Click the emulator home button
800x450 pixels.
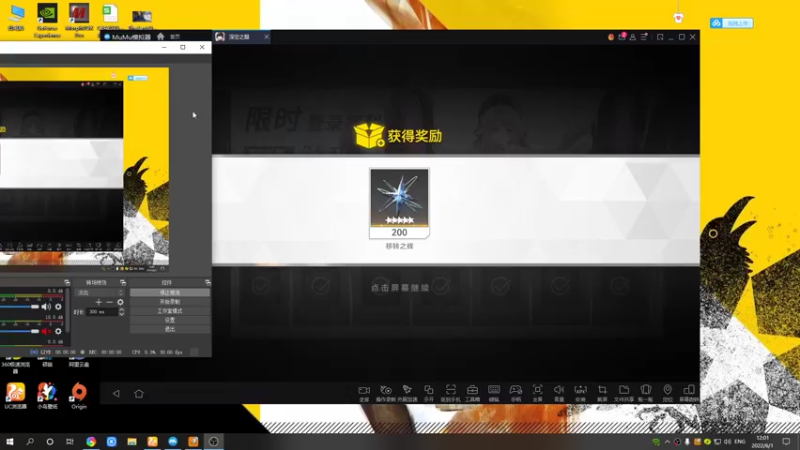click(139, 393)
